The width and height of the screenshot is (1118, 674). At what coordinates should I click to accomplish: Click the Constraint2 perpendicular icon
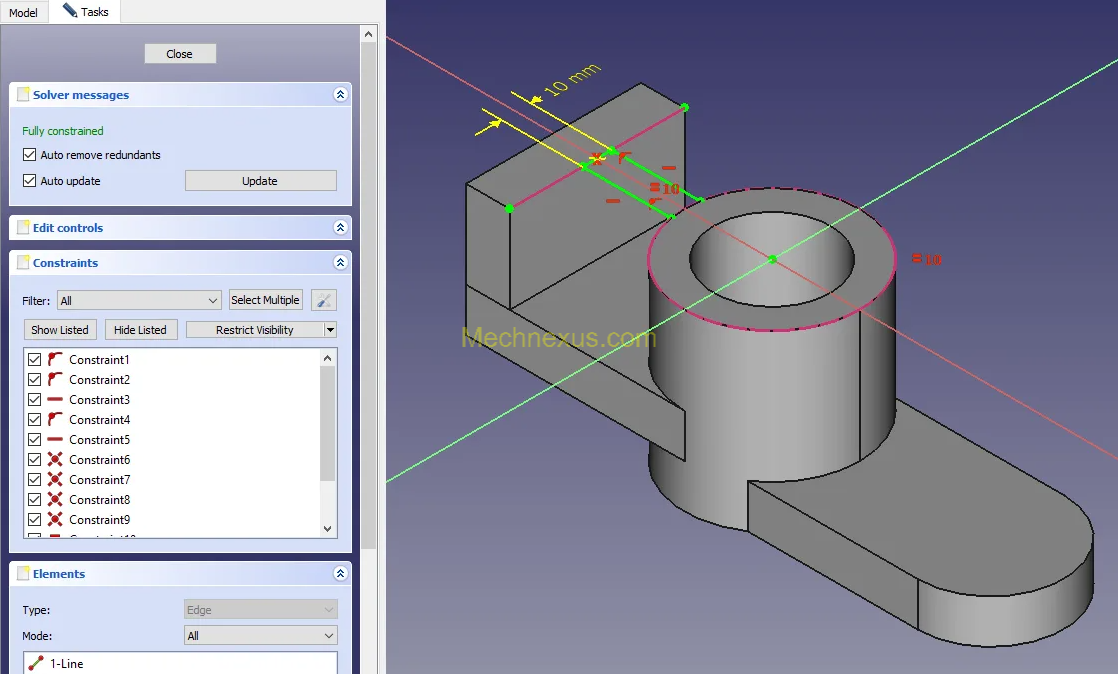click(55, 379)
